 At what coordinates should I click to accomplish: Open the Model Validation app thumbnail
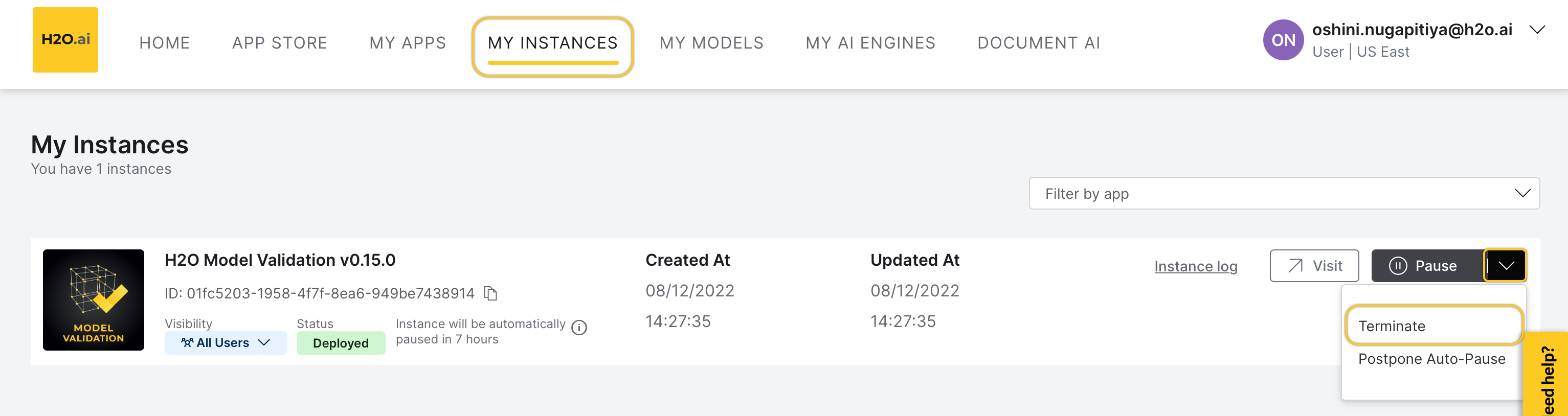(93, 299)
